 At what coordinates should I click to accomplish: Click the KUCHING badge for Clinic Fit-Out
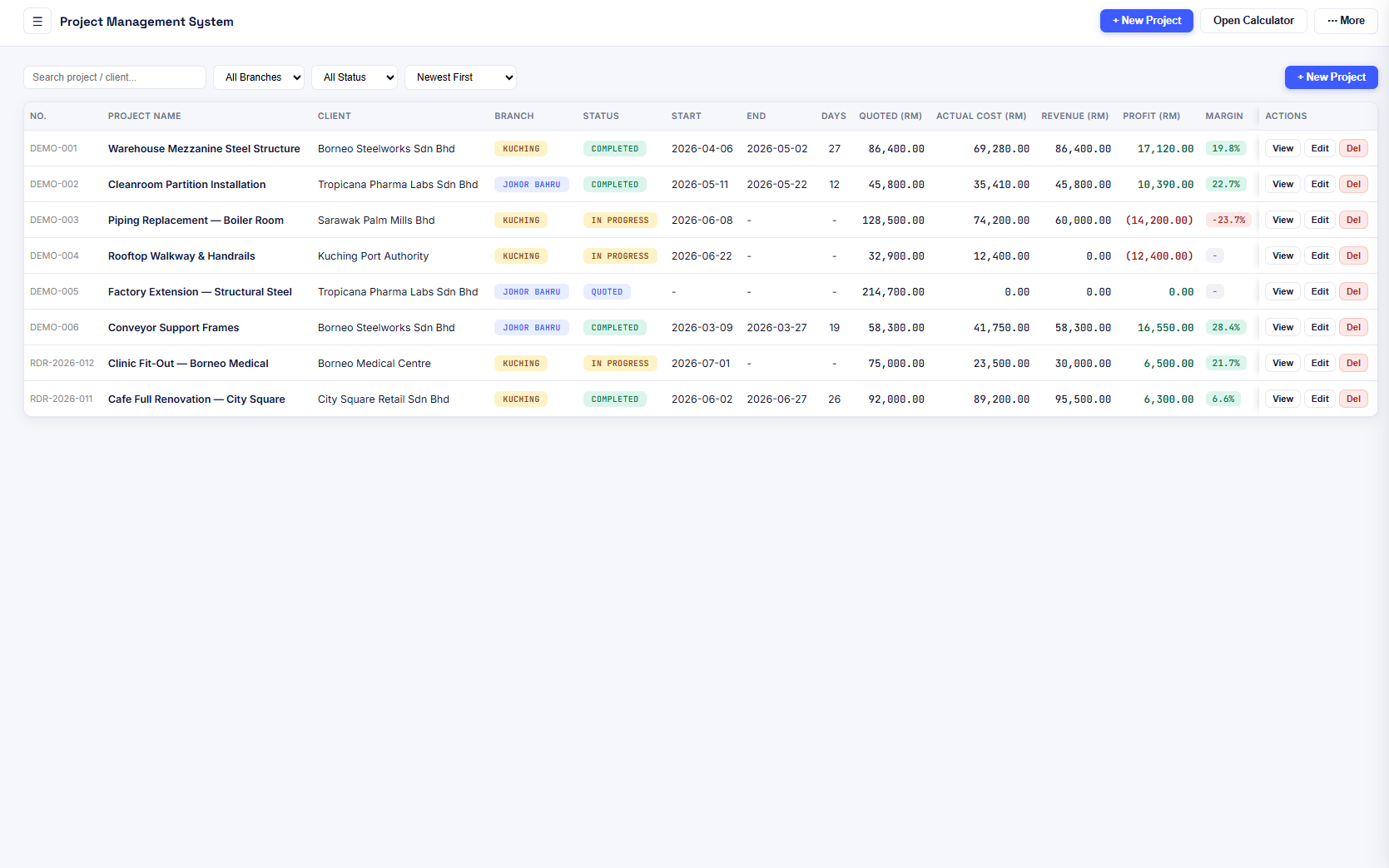point(521,364)
